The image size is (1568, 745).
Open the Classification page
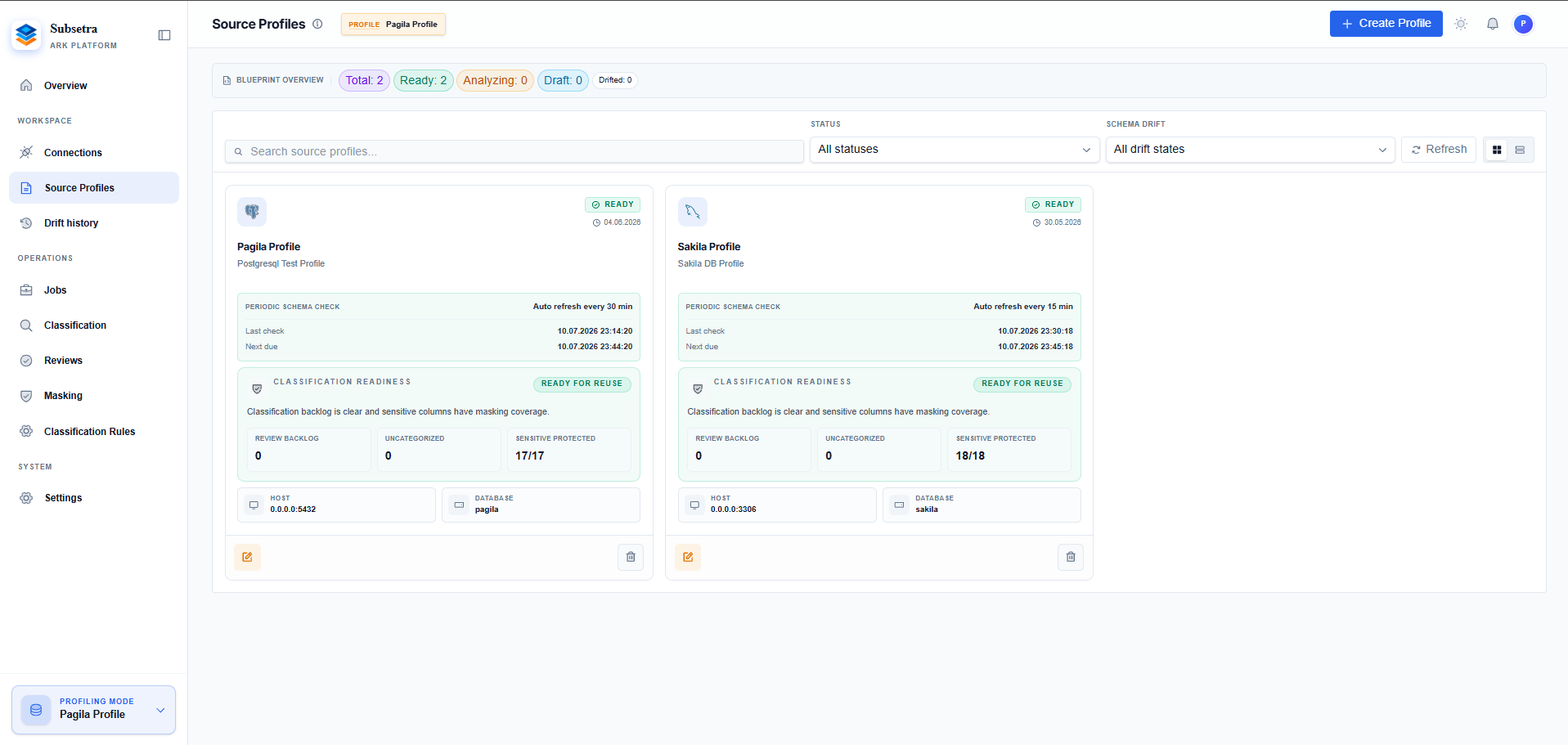click(x=94, y=325)
